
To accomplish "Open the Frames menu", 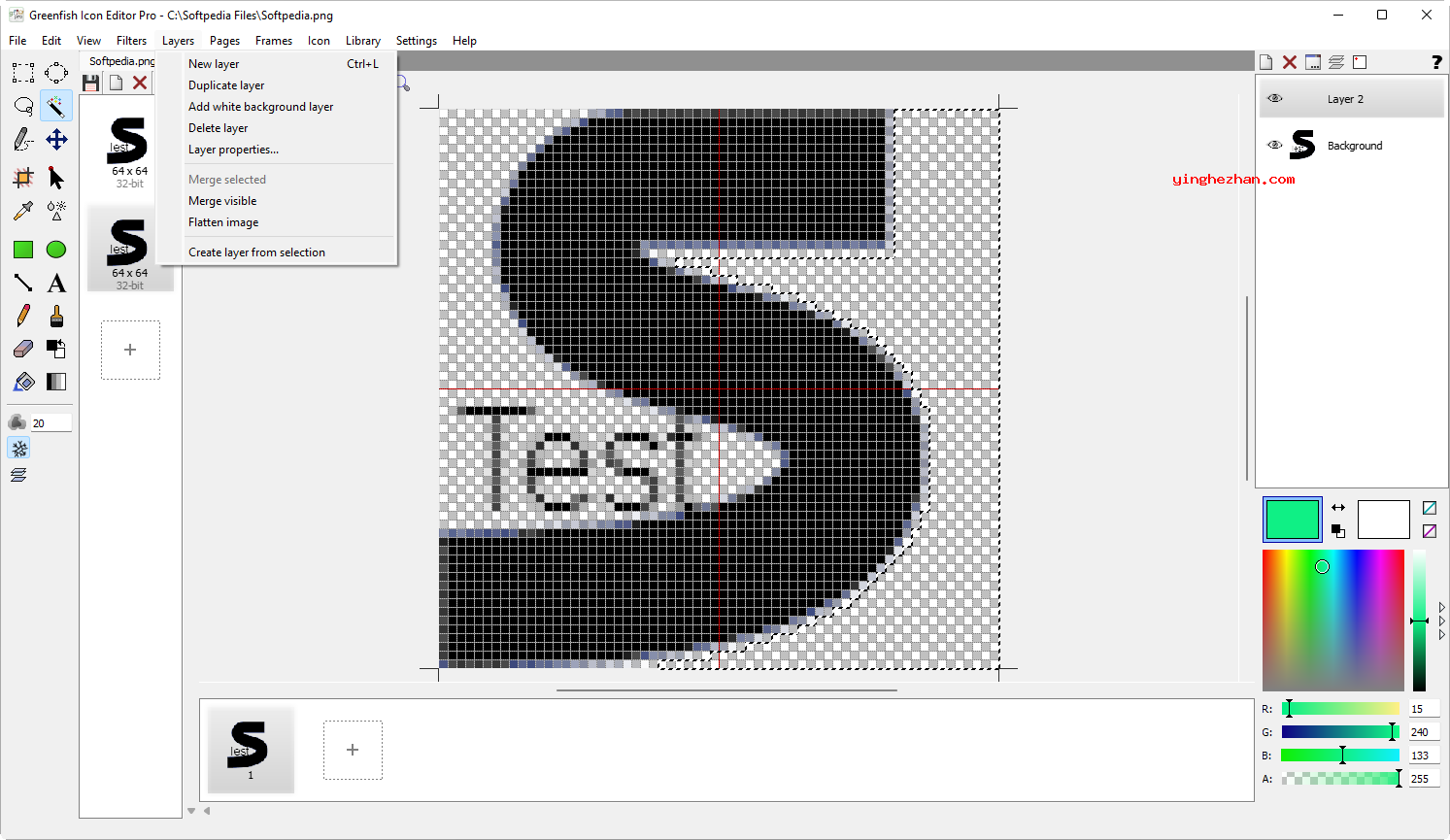I will coord(274,41).
